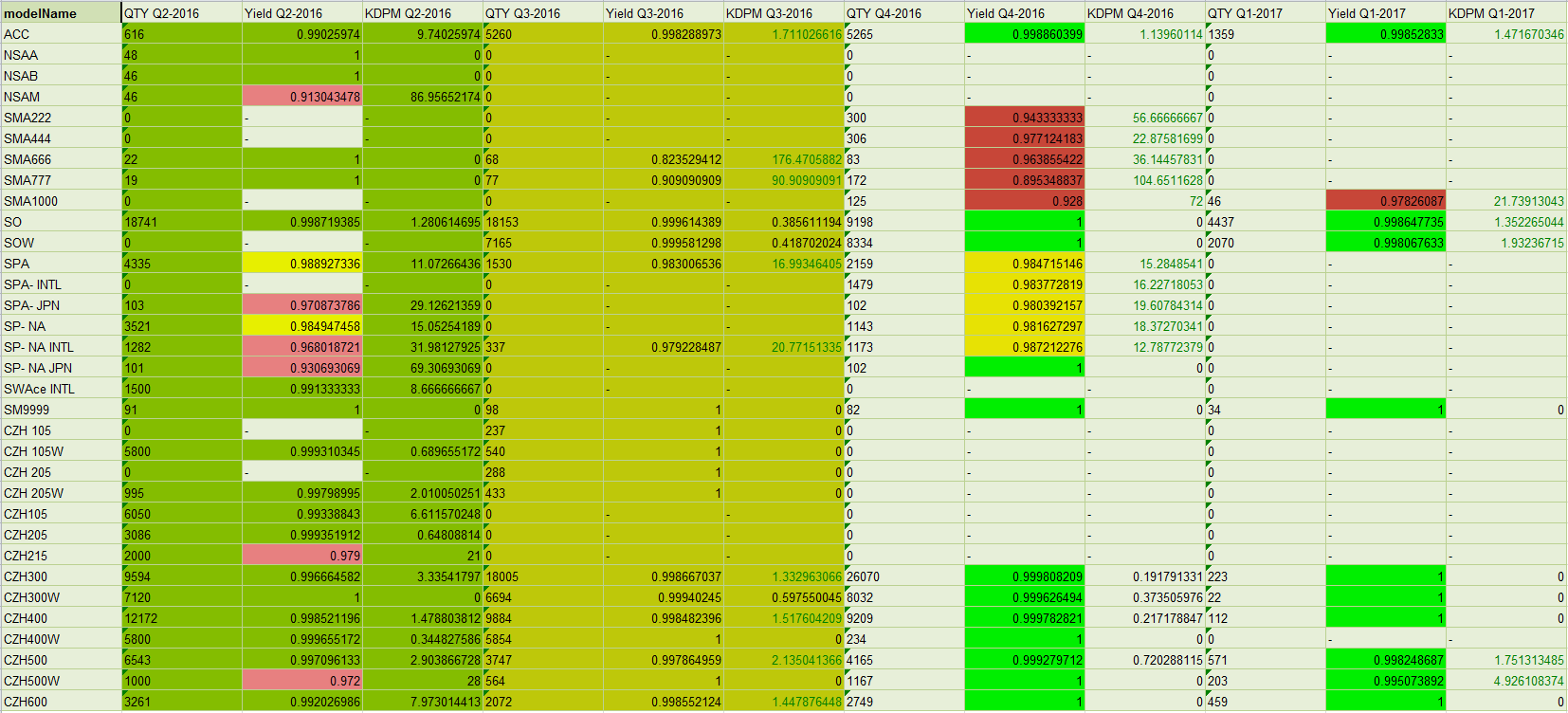Click the KDPM value 21.73913043

pos(1506,201)
